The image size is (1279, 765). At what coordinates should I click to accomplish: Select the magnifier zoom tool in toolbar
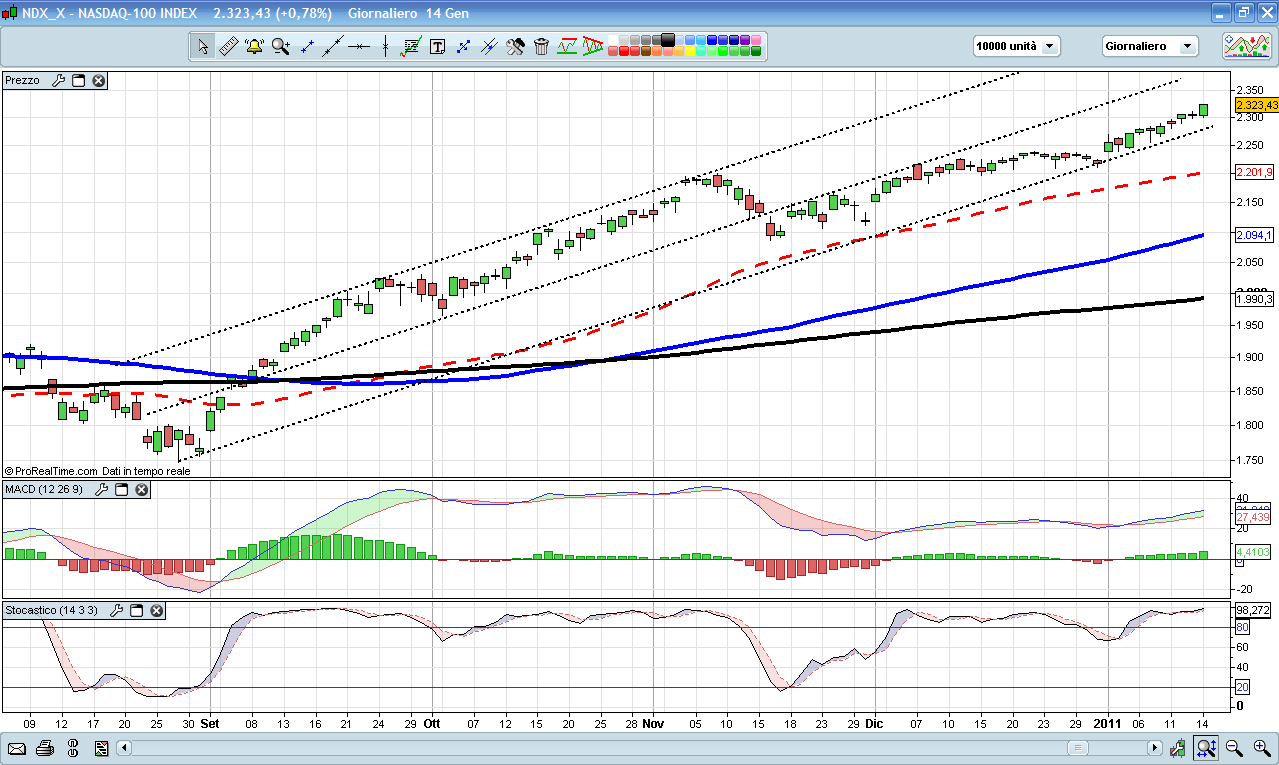(280, 46)
